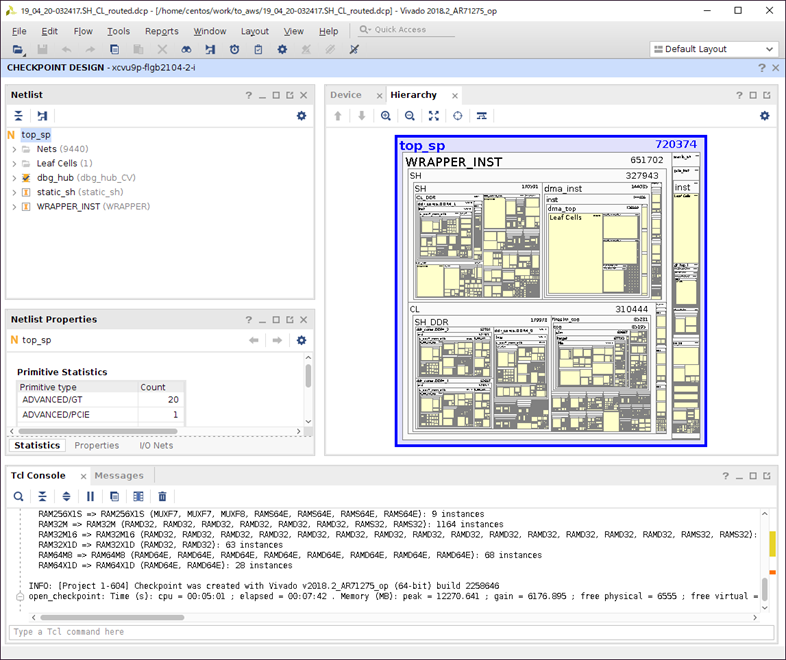Screen dimensions: 786x660
Task: Click the Report Timing clock icon in toolbar
Action: [x=234, y=49]
